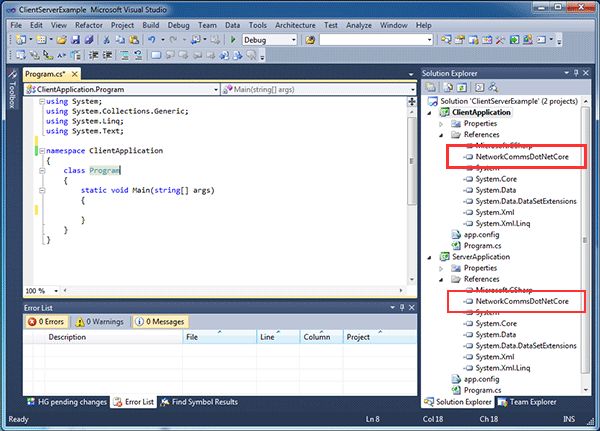Toggle the 0 Warnings filter
Viewport: 600px width, 431px height.
tap(100, 322)
